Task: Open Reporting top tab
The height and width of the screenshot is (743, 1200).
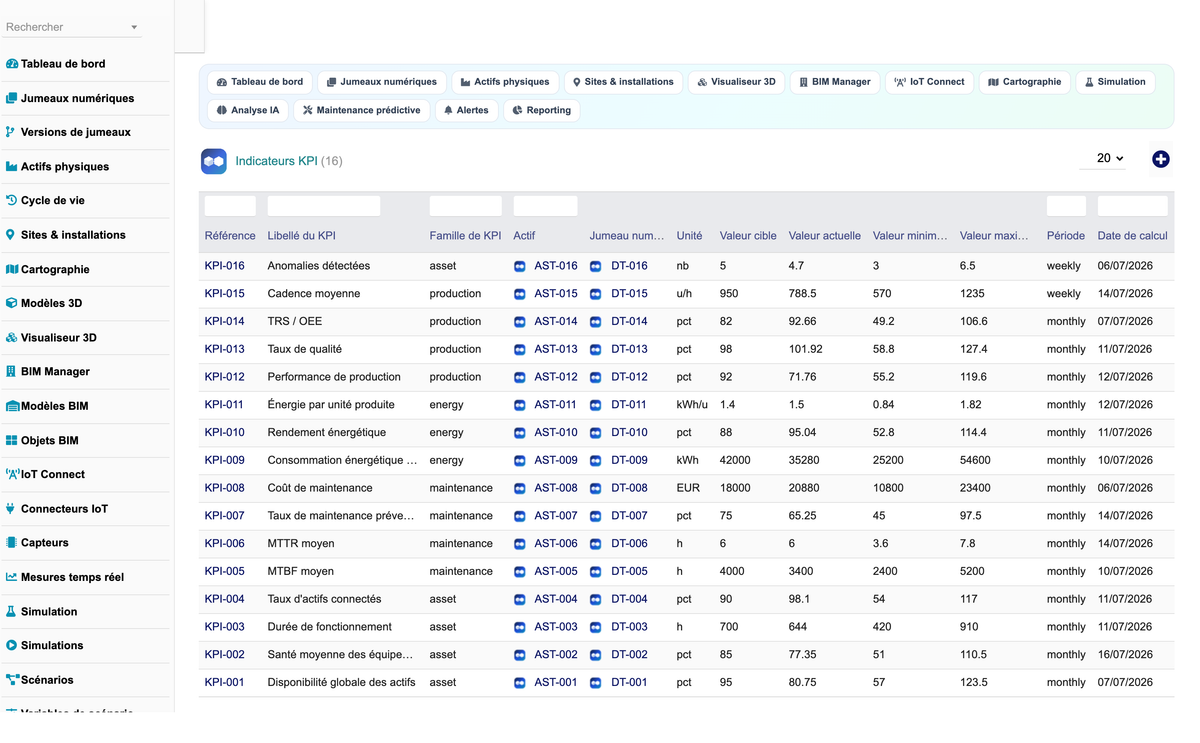Action: pyautogui.click(x=541, y=110)
